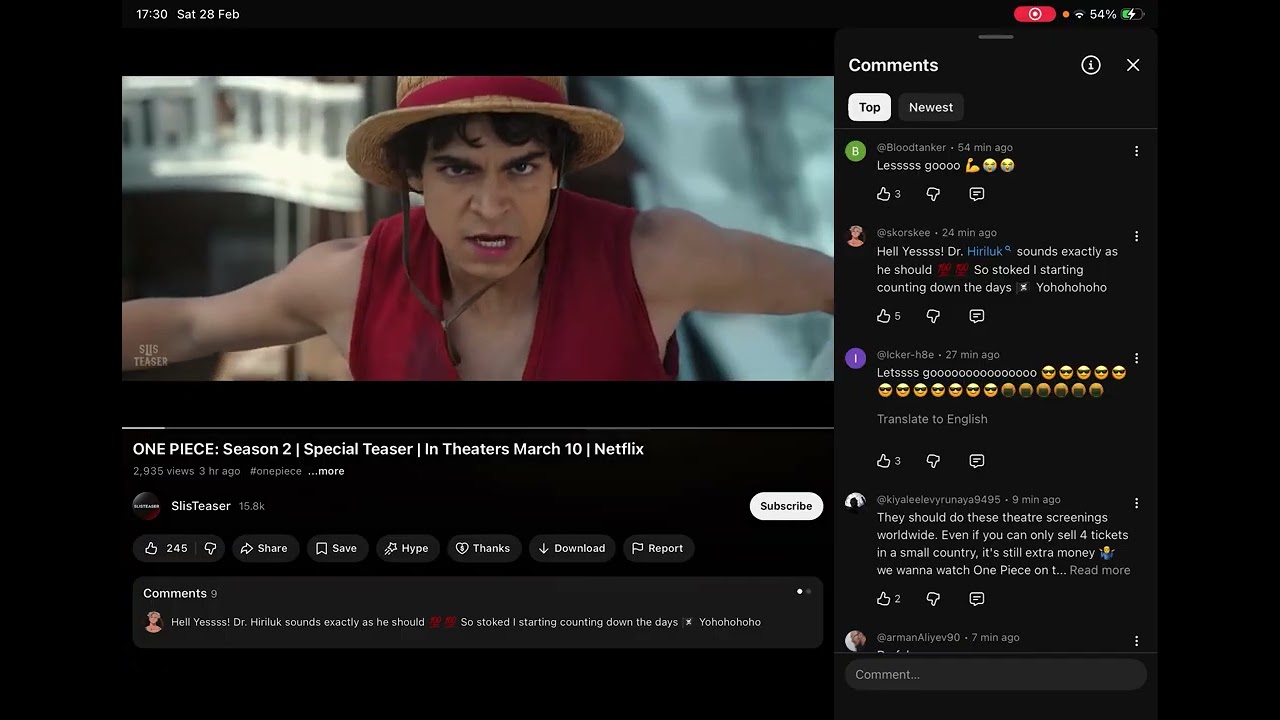Open options menu for @skorskee's comment

[1136, 236]
